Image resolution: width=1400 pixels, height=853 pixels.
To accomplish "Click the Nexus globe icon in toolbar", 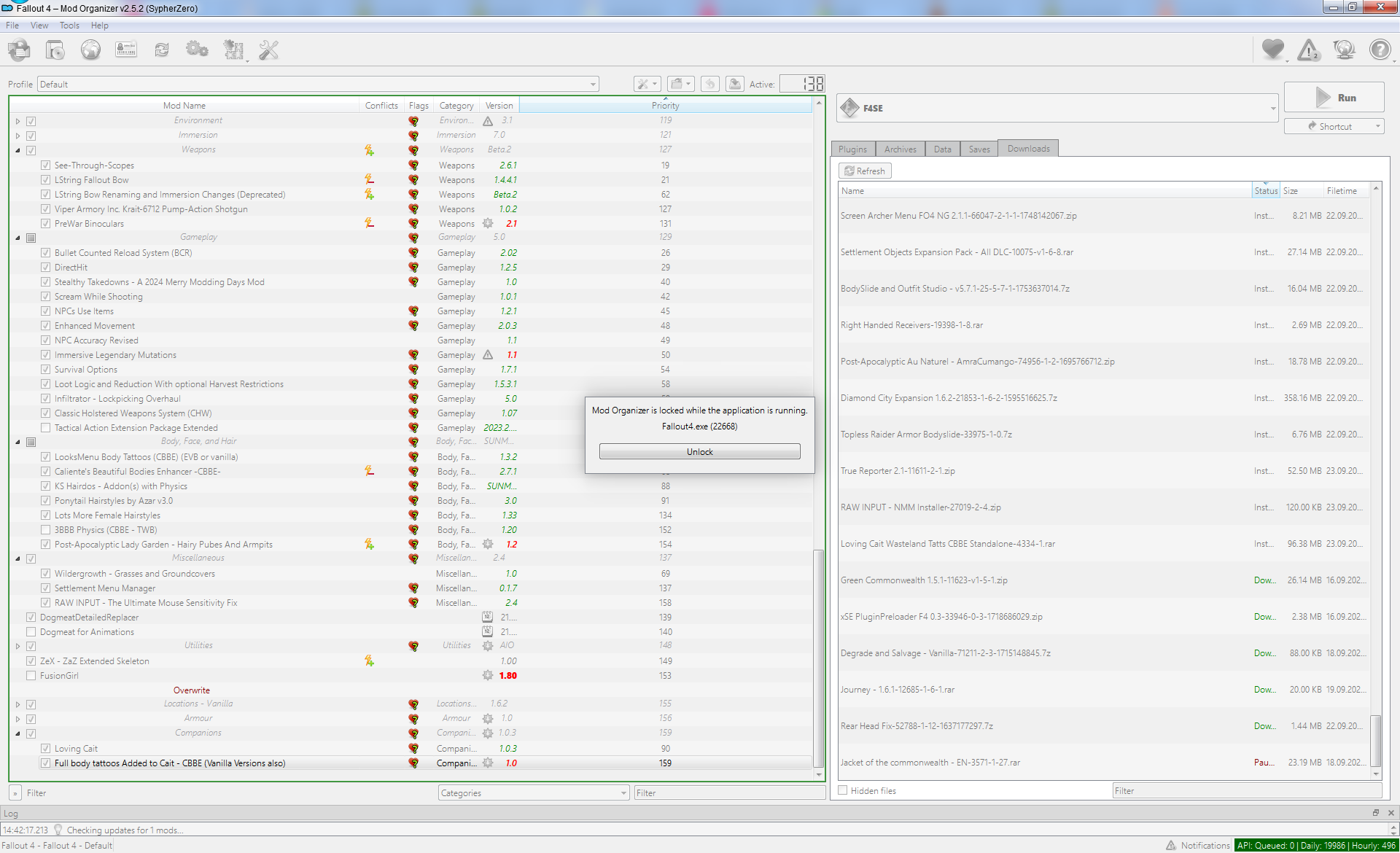I will click(90, 50).
